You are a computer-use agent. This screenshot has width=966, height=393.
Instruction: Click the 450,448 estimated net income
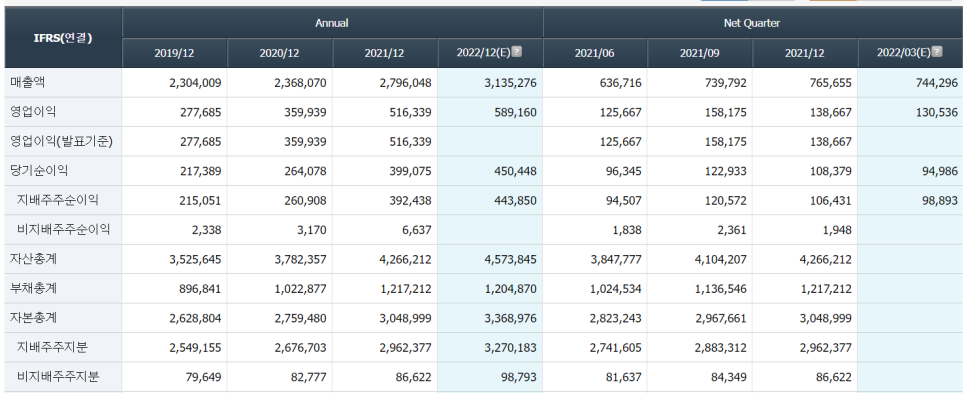point(515,171)
